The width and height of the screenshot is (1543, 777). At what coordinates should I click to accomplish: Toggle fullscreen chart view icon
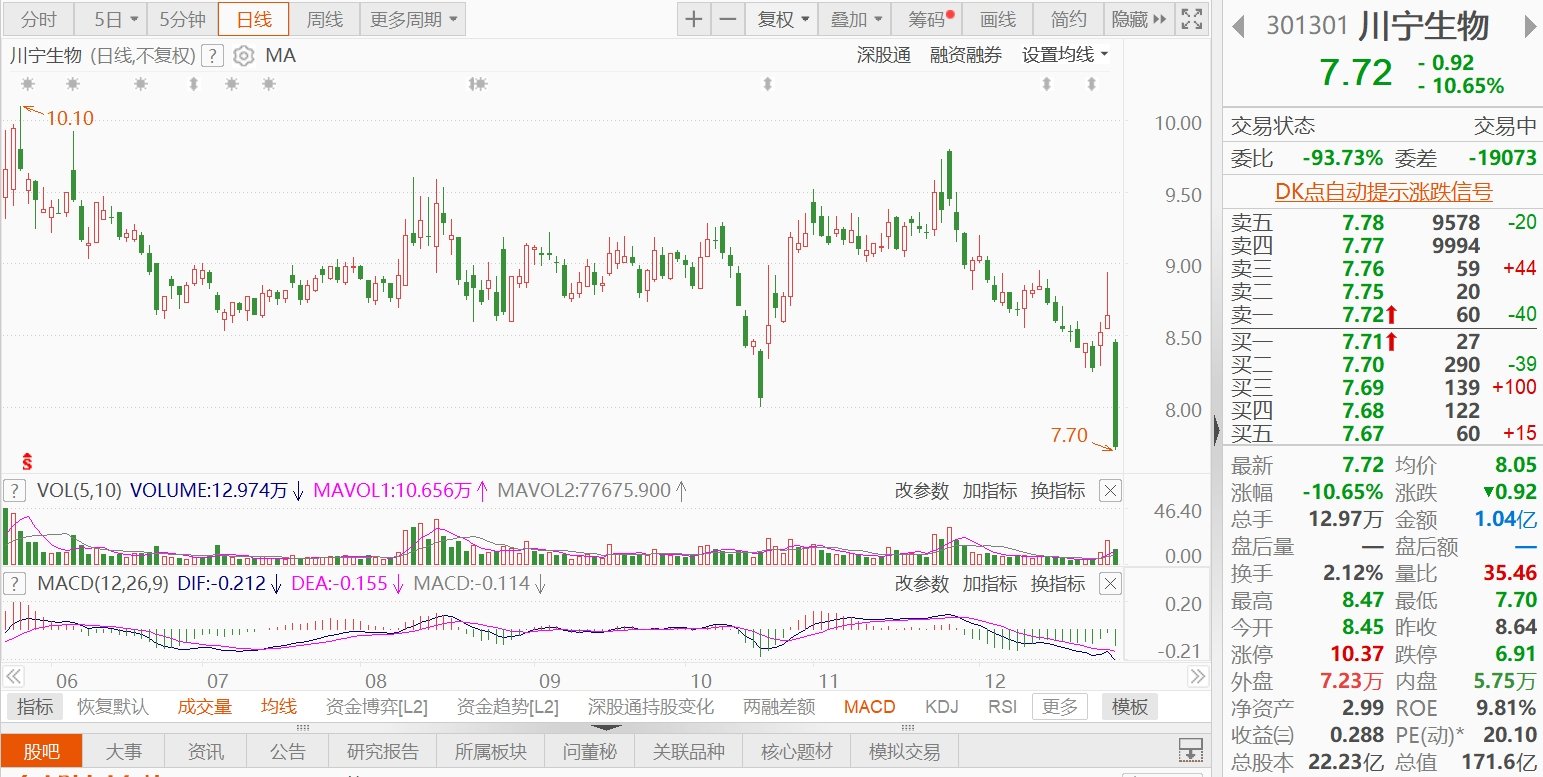[x=1191, y=19]
